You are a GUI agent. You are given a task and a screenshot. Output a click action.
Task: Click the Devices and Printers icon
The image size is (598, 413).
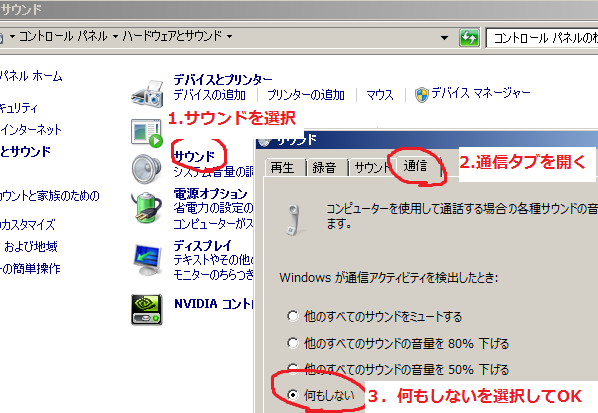point(147,93)
